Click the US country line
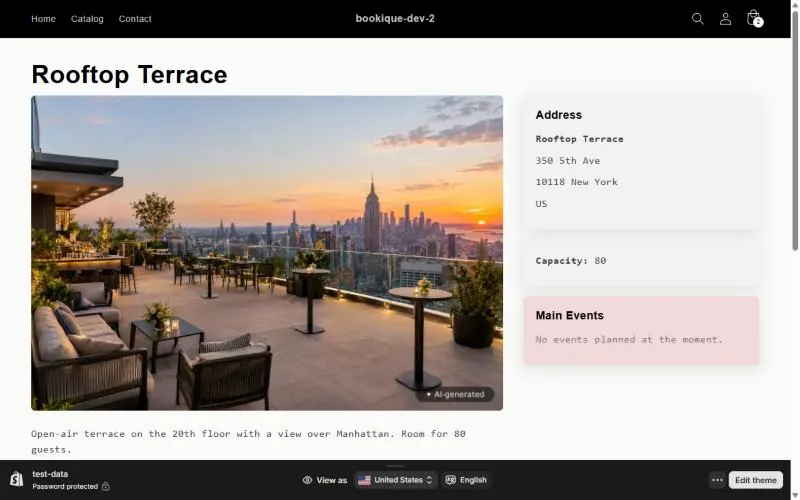This screenshot has width=800, height=500. (x=541, y=204)
